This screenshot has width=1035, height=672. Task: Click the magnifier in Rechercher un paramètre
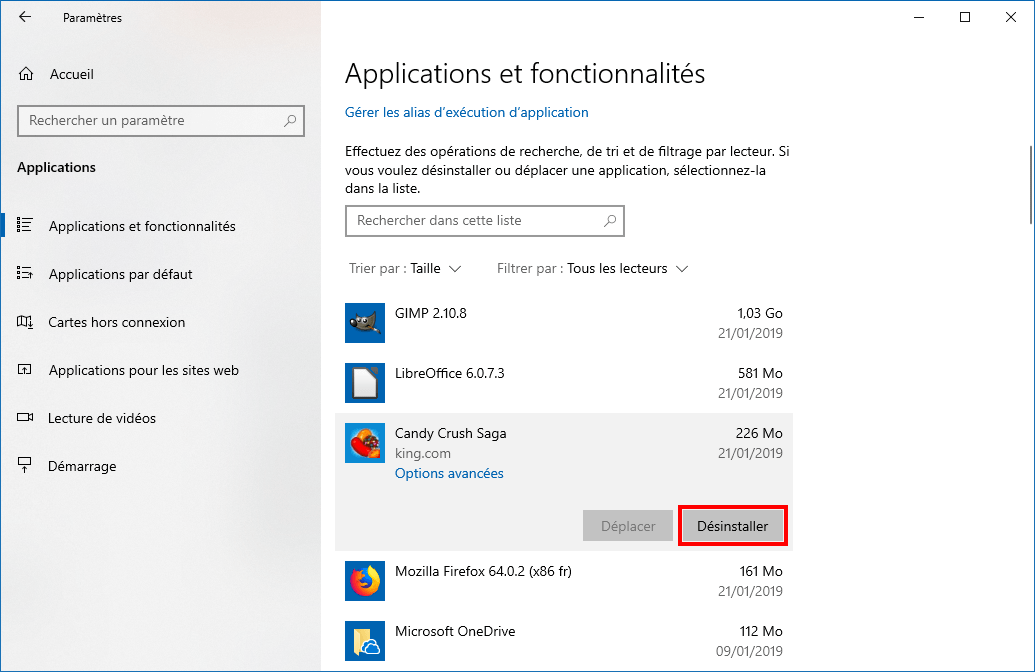290,121
